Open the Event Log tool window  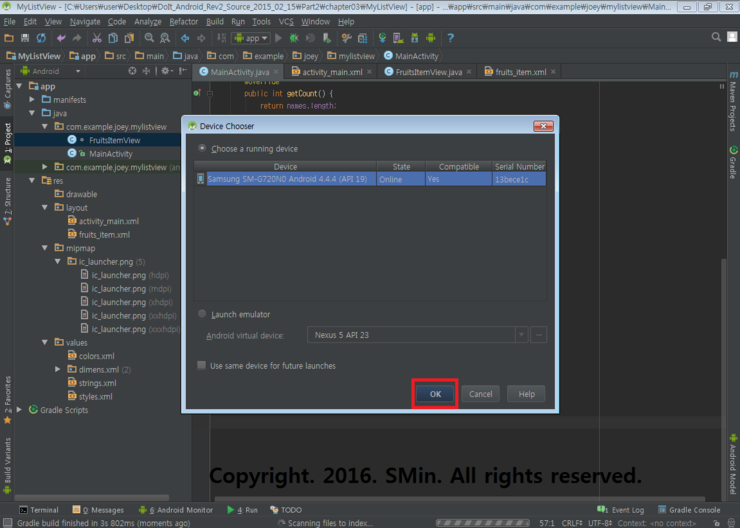(621, 510)
